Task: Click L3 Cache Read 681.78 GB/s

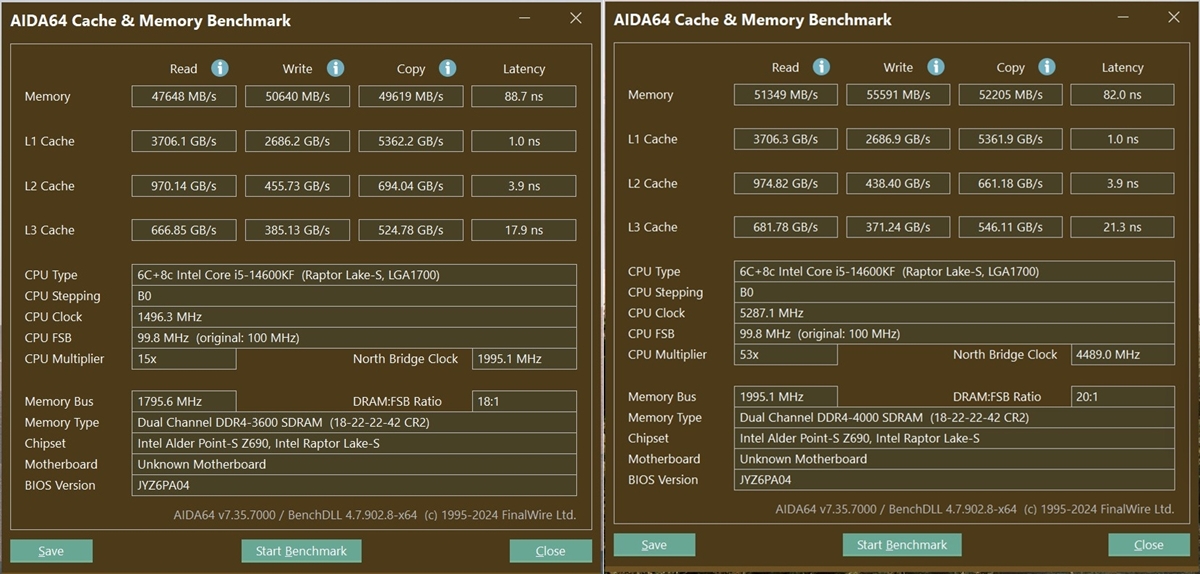Action: [x=786, y=227]
